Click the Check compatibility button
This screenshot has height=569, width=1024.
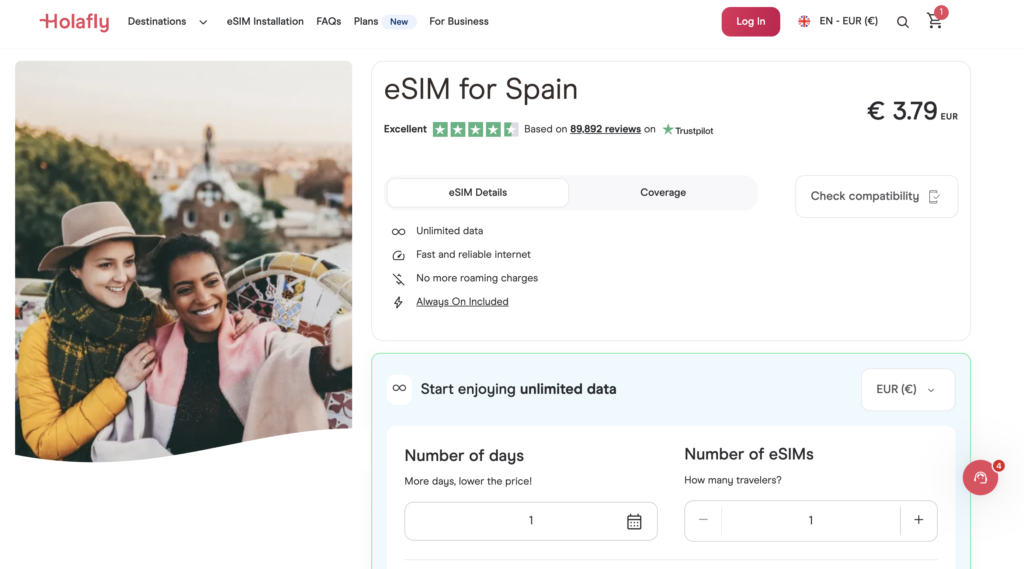tap(876, 196)
